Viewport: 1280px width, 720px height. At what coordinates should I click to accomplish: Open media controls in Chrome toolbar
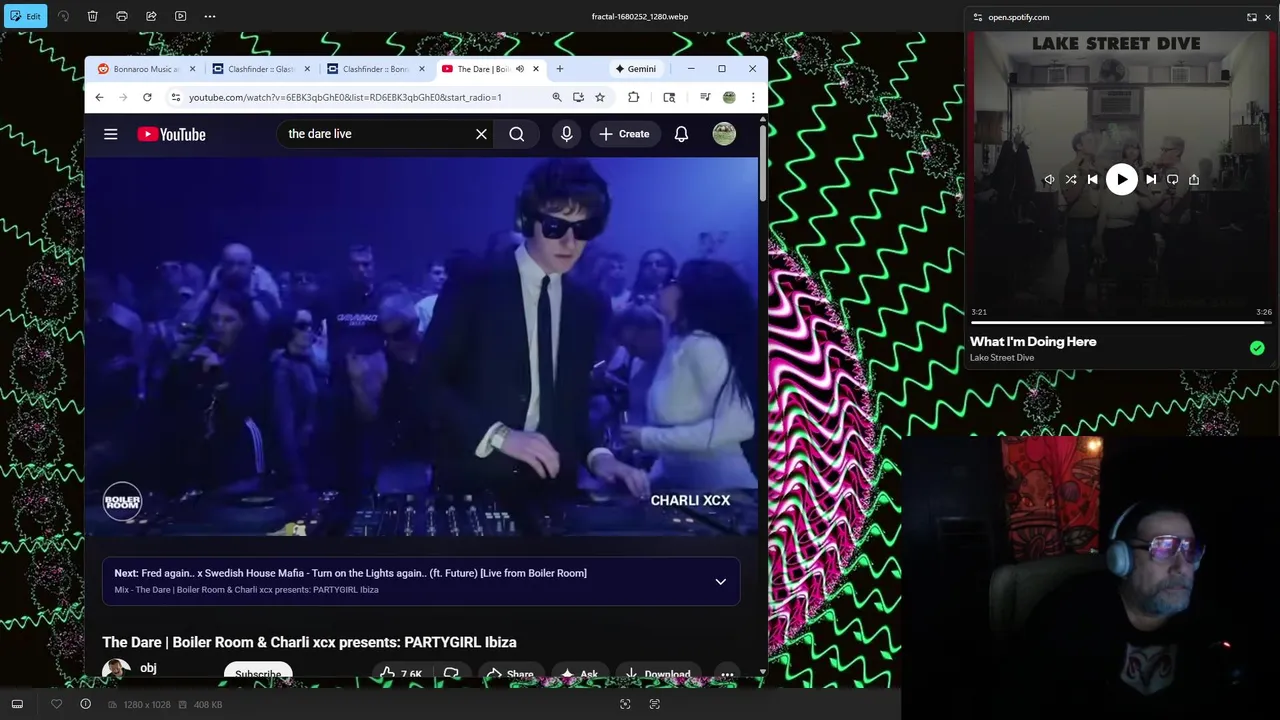(x=705, y=97)
